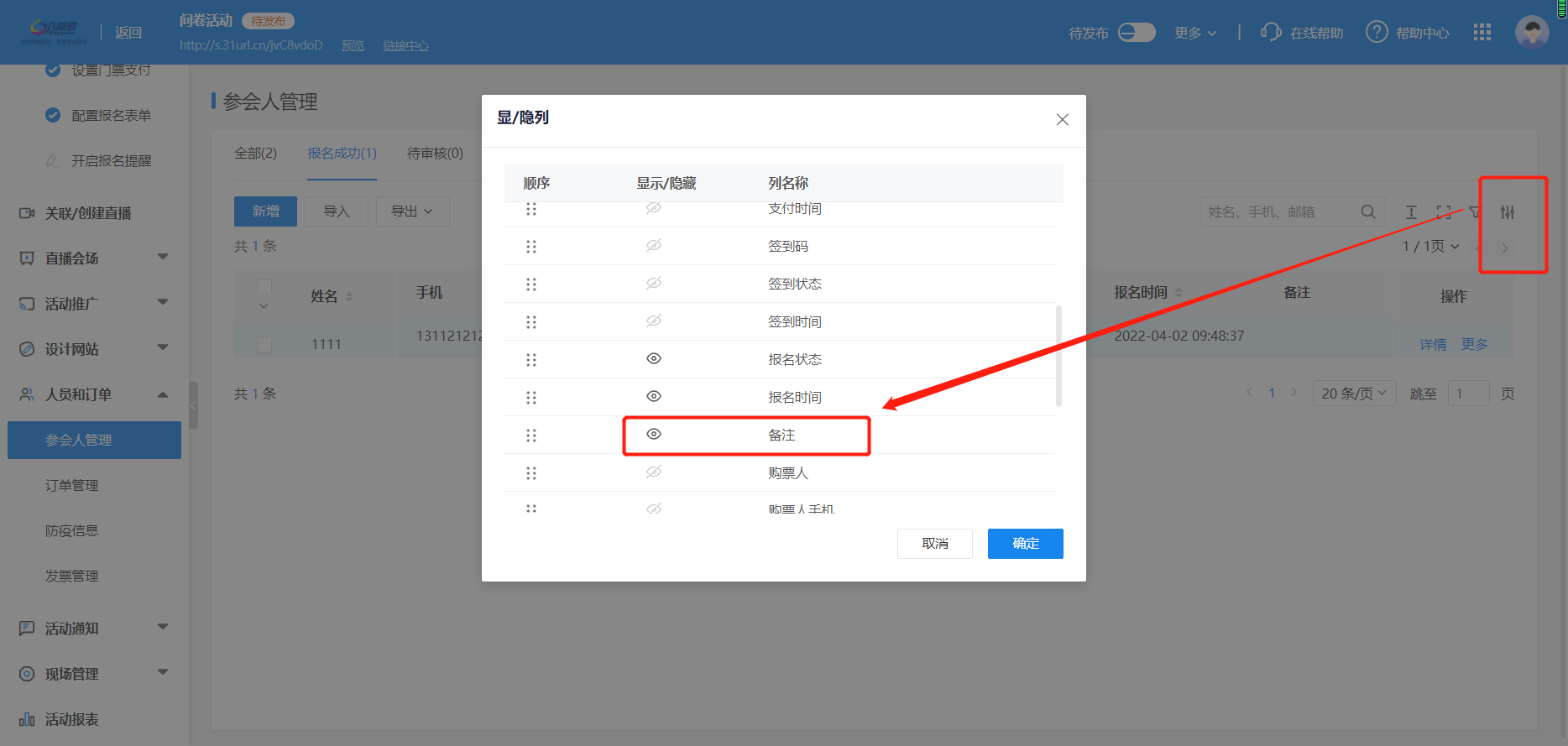Show the 签到状态 column
The width and height of the screenshot is (1568, 746).
(654, 283)
